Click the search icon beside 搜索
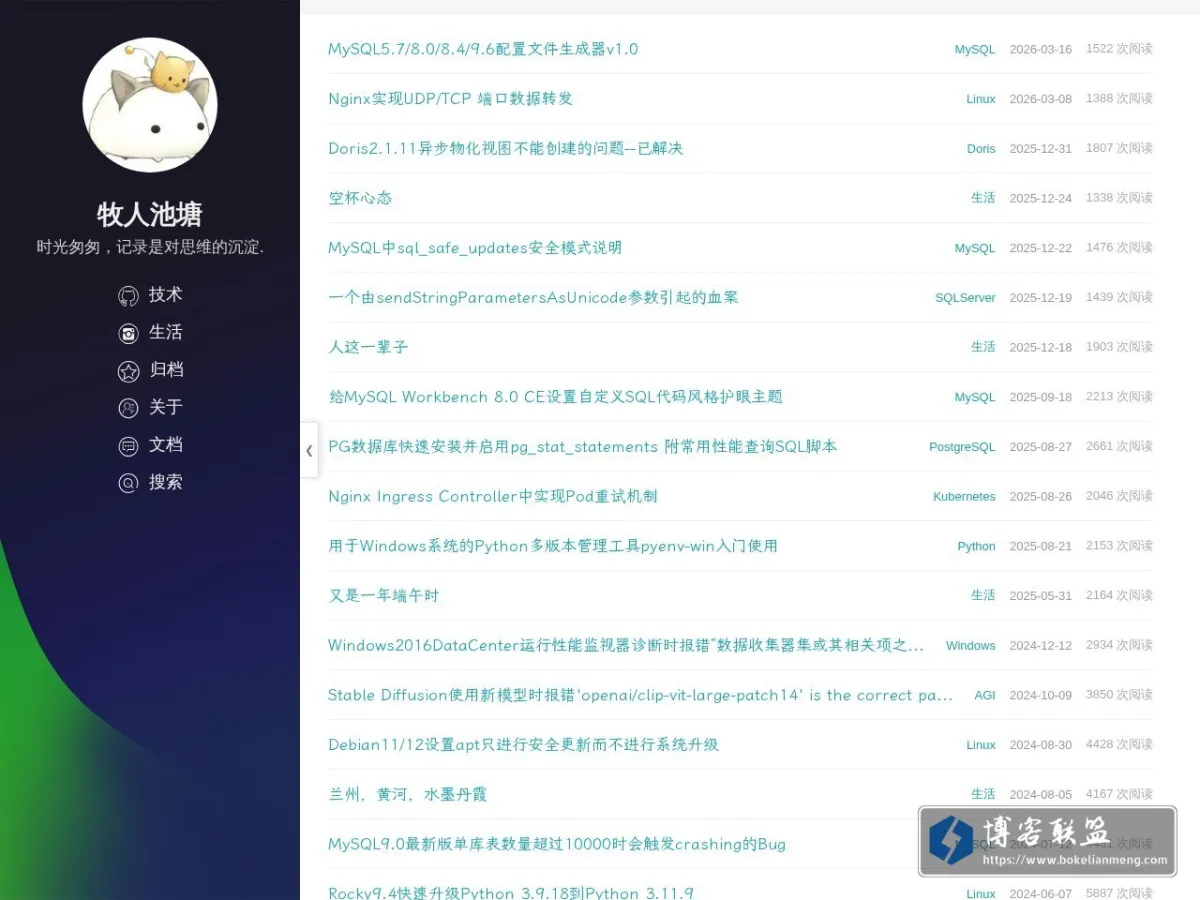 (128, 483)
